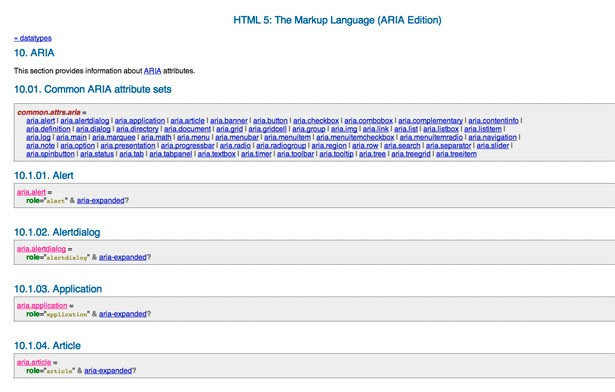The width and height of the screenshot is (615, 392).
Task: Open the aria.document link
Action: click(187, 129)
